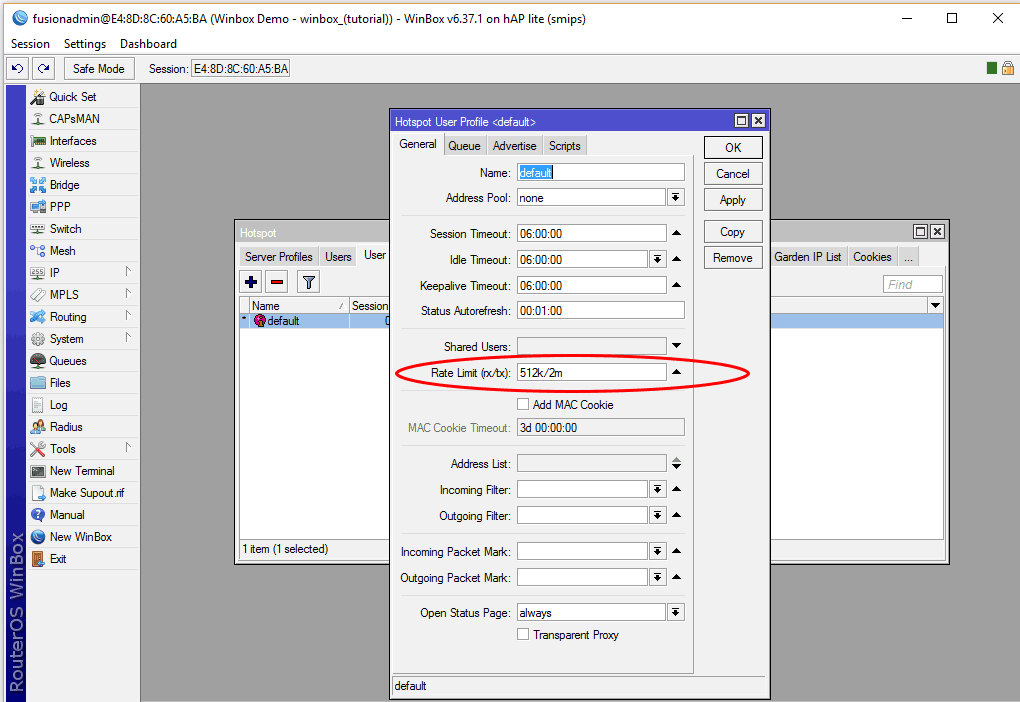Open Open Status Page dropdown
This screenshot has width=1020, height=702.
pos(676,613)
